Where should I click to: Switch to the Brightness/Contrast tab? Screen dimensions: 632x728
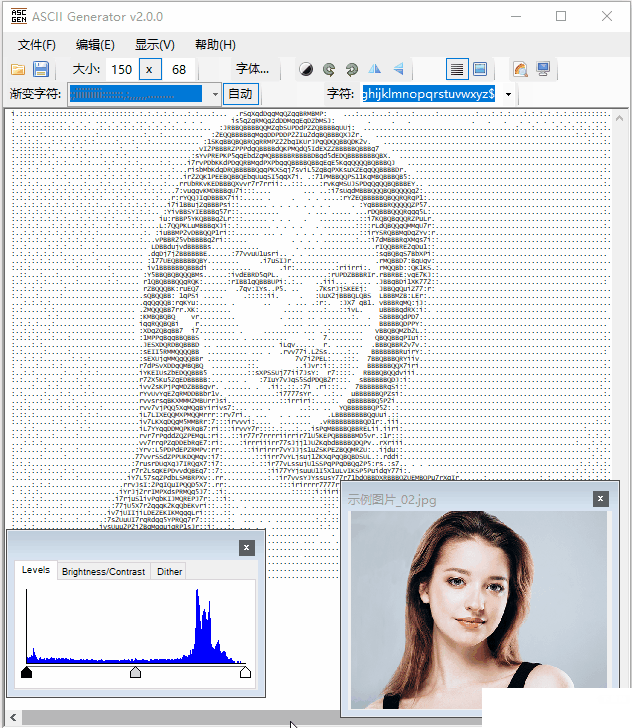(x=103, y=572)
